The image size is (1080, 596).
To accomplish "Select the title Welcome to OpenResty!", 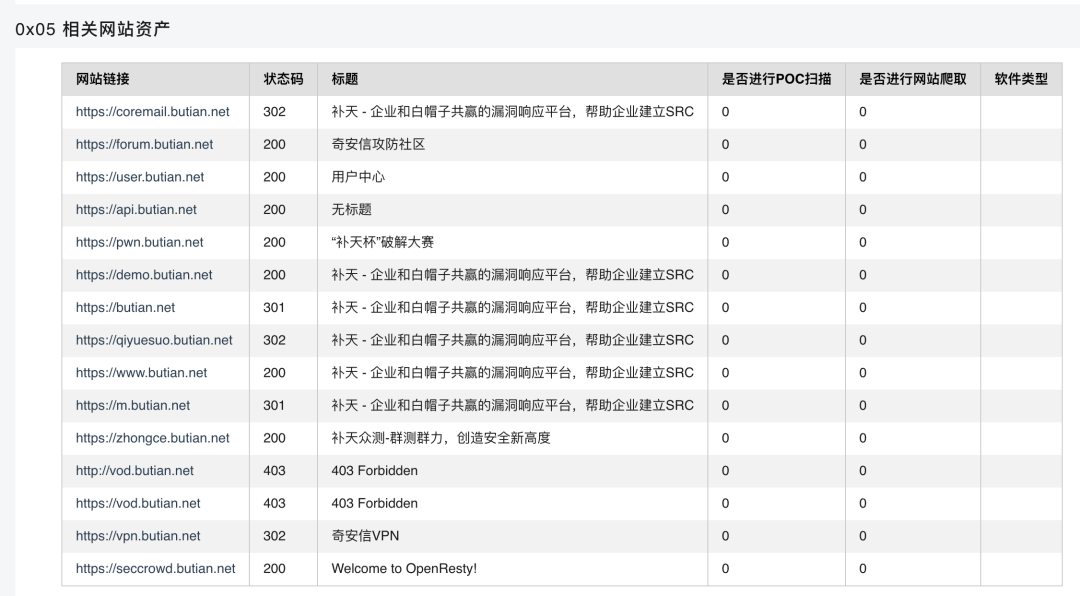I will click(404, 568).
